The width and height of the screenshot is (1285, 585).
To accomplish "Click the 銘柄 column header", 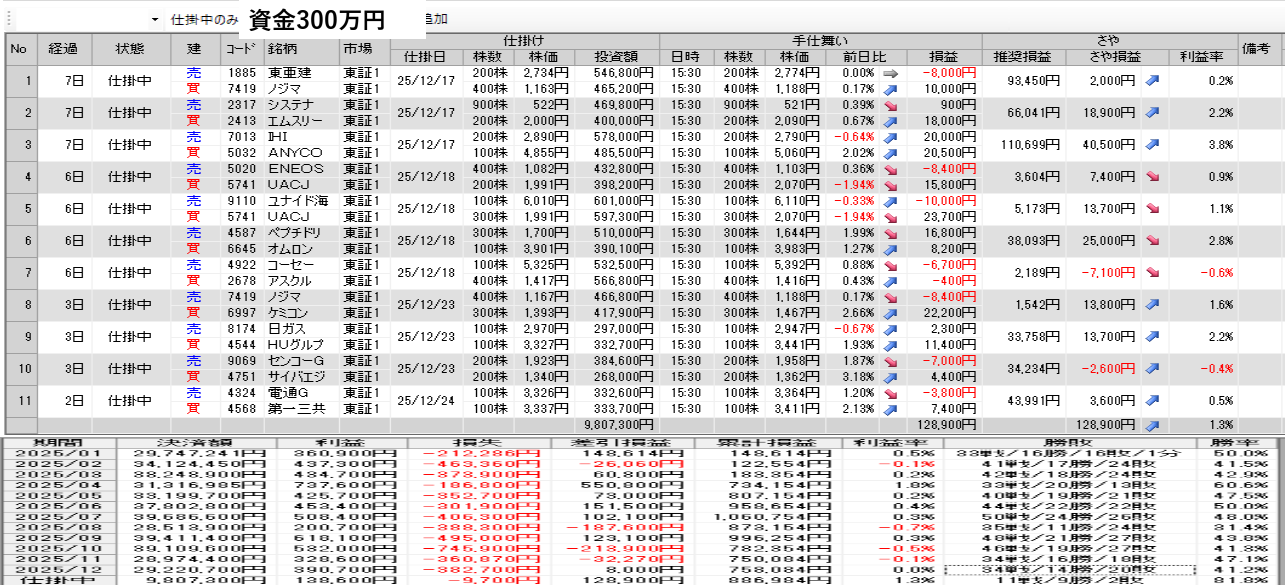I will (x=282, y=48).
